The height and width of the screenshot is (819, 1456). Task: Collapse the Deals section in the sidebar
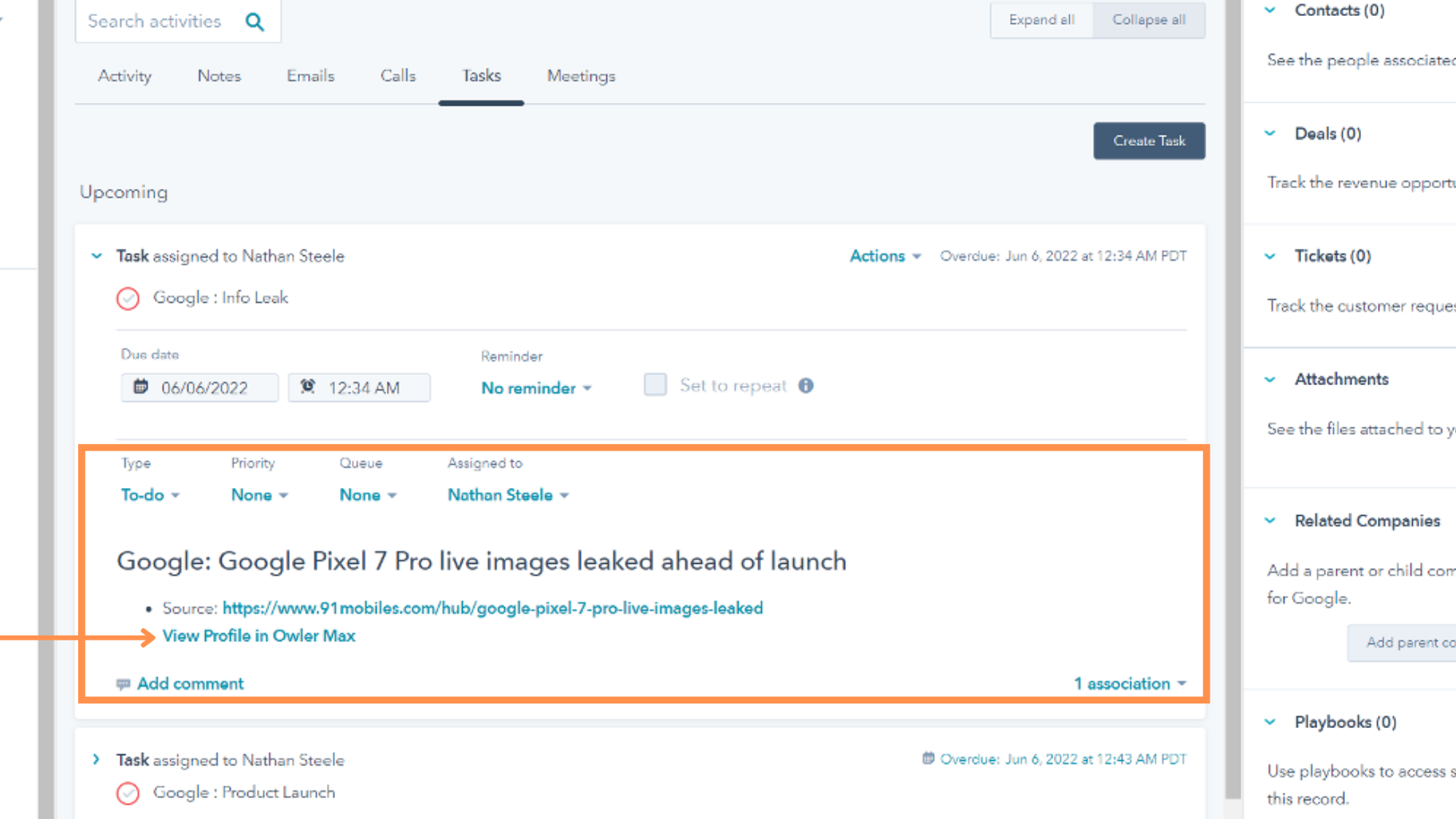pyautogui.click(x=1270, y=133)
